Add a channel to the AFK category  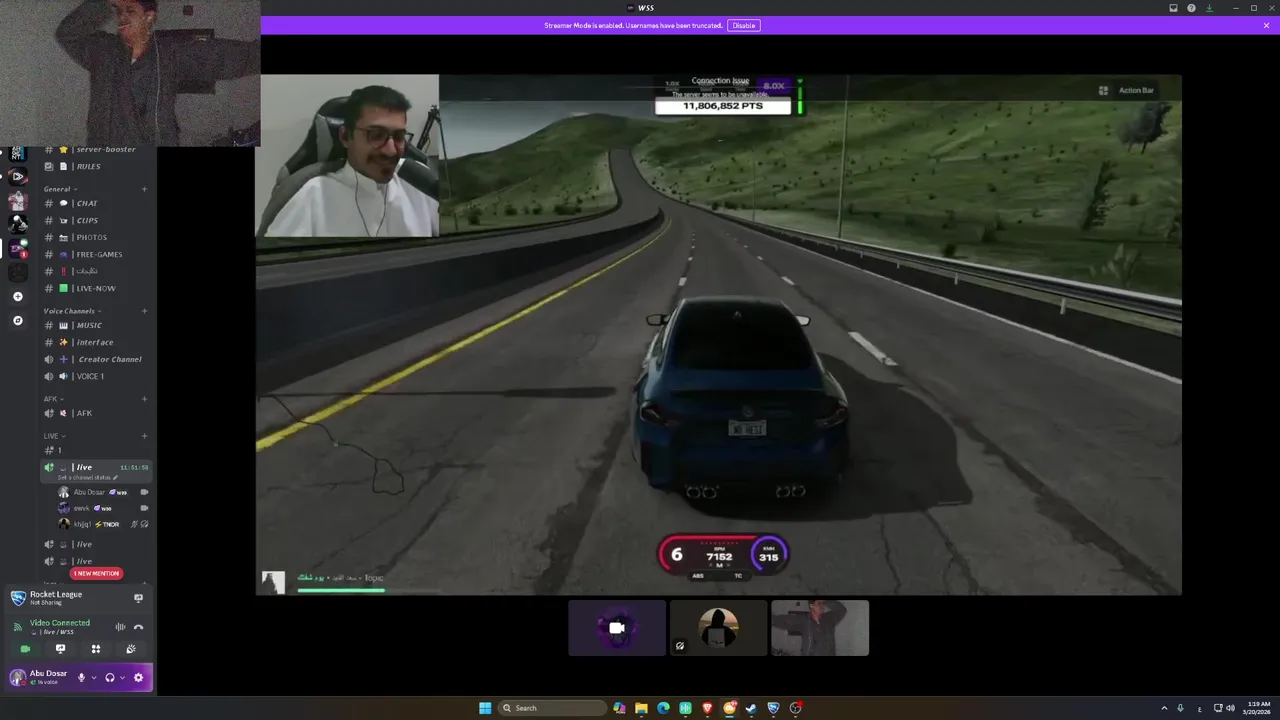click(x=144, y=399)
